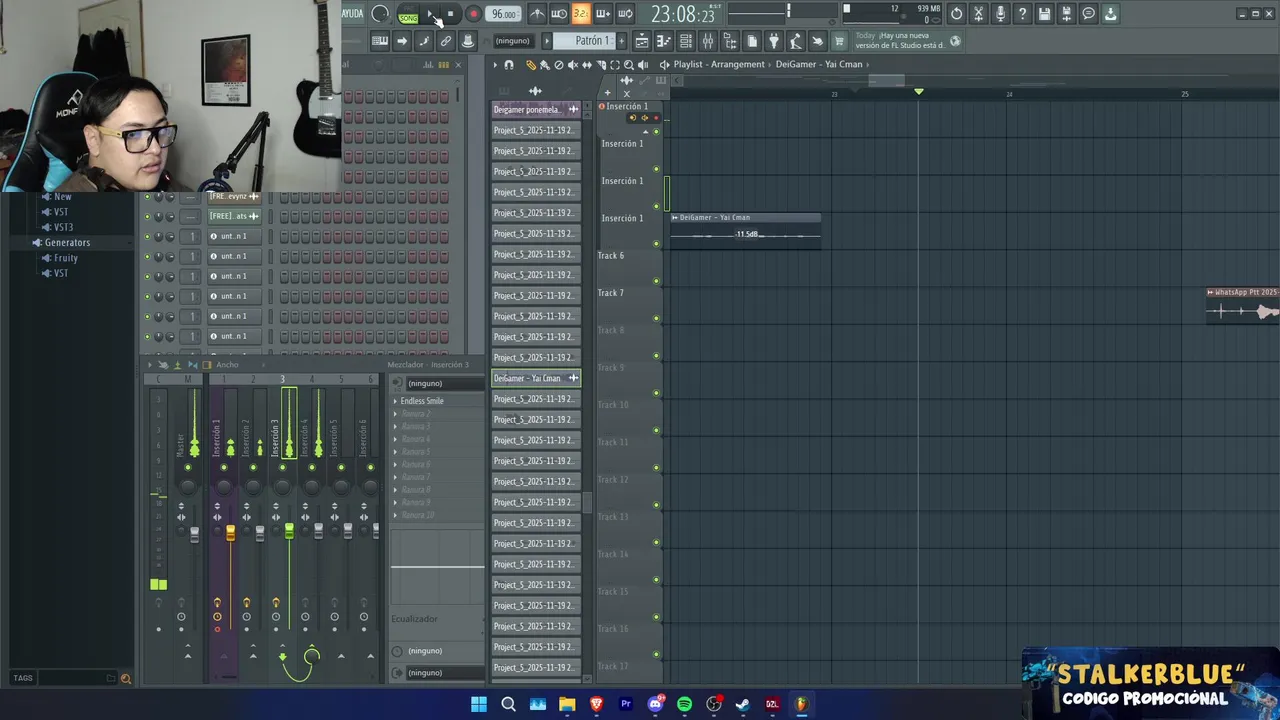This screenshot has height=720, width=1280.
Task: Expand the Generators folder in the browser
Action: point(67,243)
